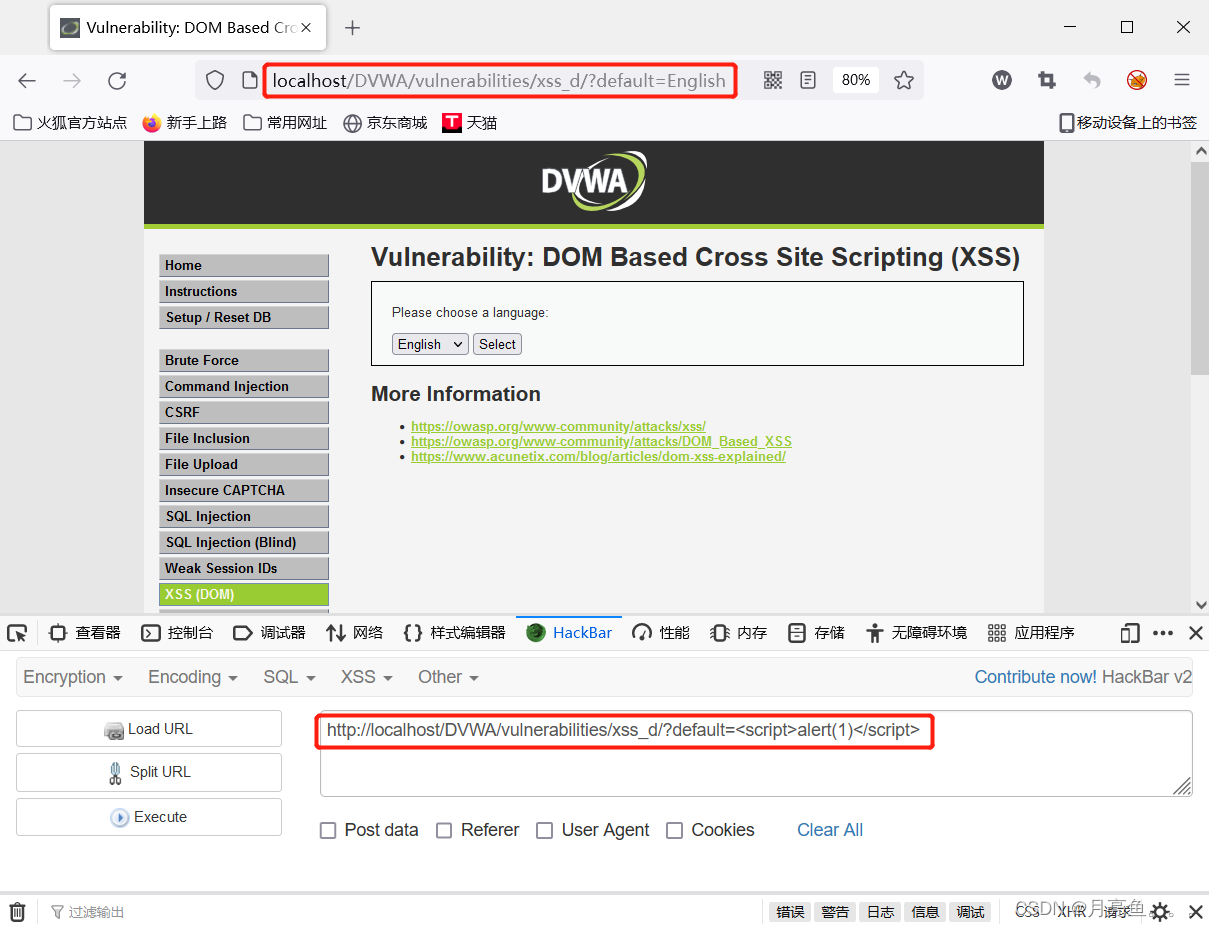Switch to the 存储 storage tab
The height and width of the screenshot is (927, 1209).
pos(816,633)
